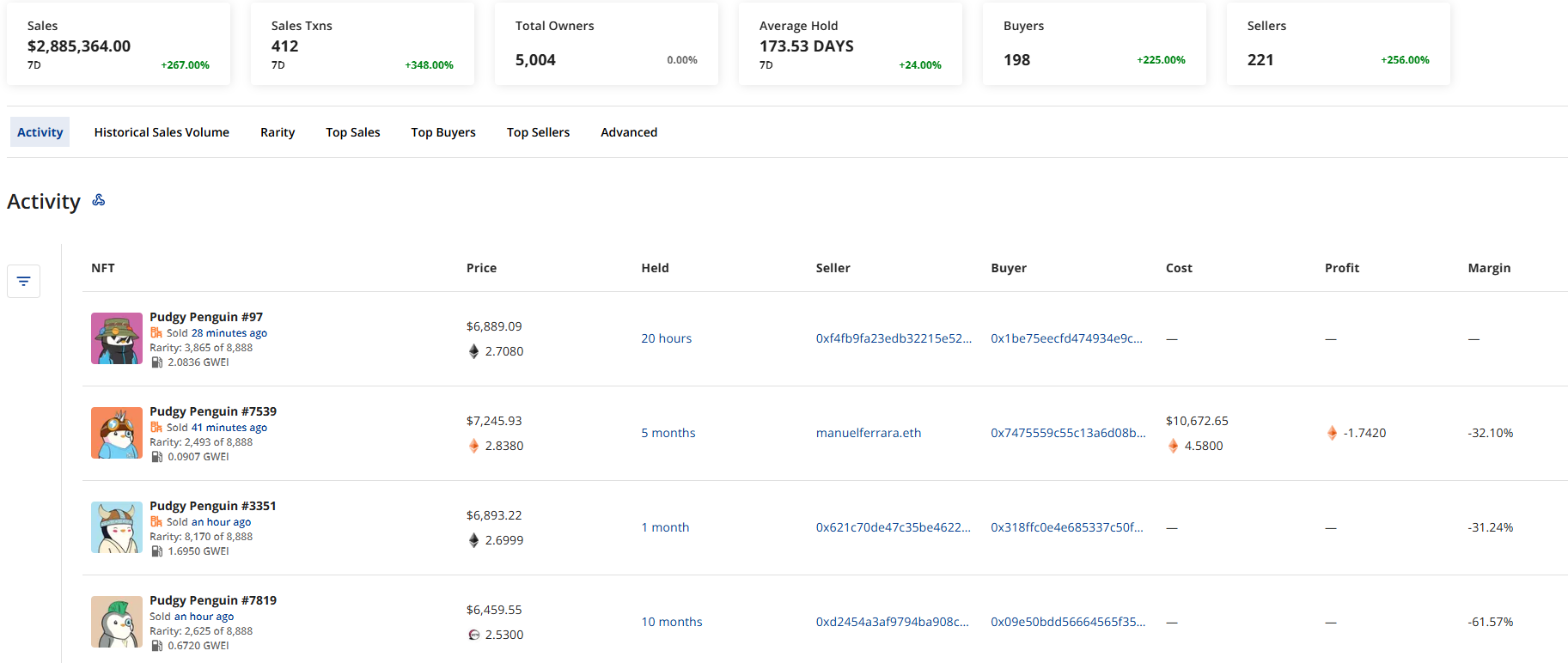
Task: Click the '10 months' held duration link
Action: tap(672, 622)
